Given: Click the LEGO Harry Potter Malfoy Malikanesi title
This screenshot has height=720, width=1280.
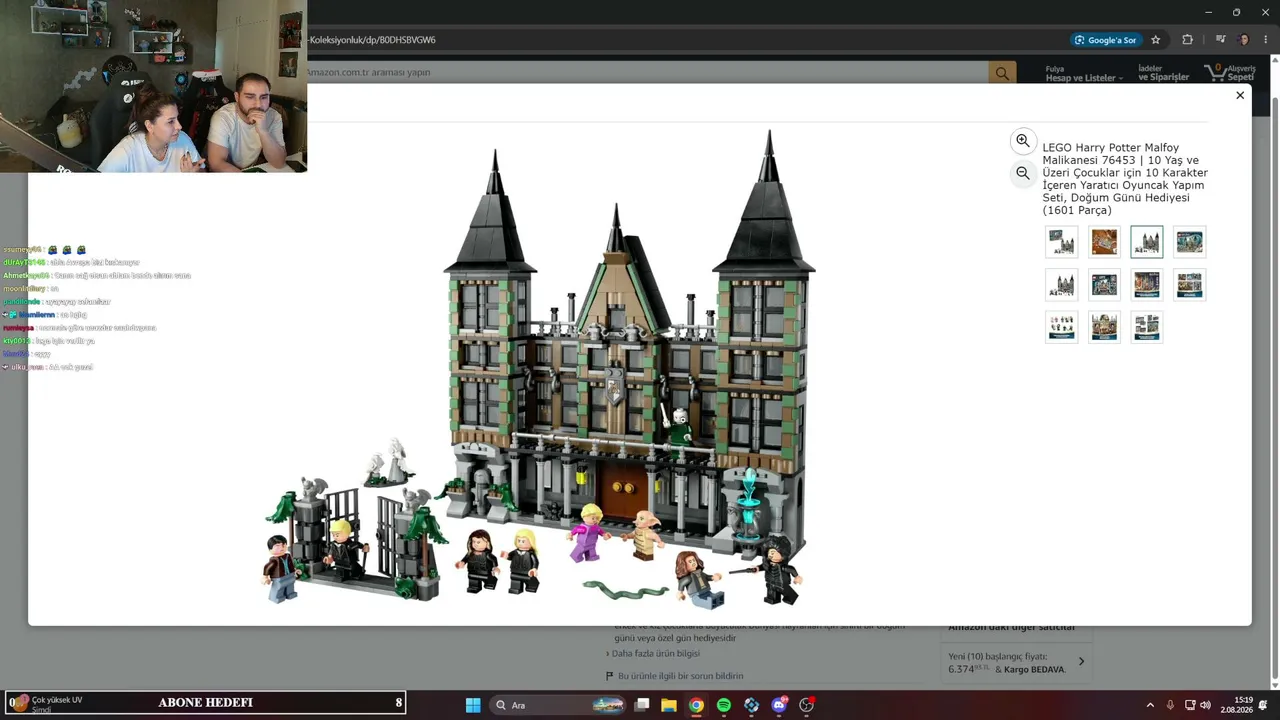Looking at the screenshot, I should [1125, 179].
